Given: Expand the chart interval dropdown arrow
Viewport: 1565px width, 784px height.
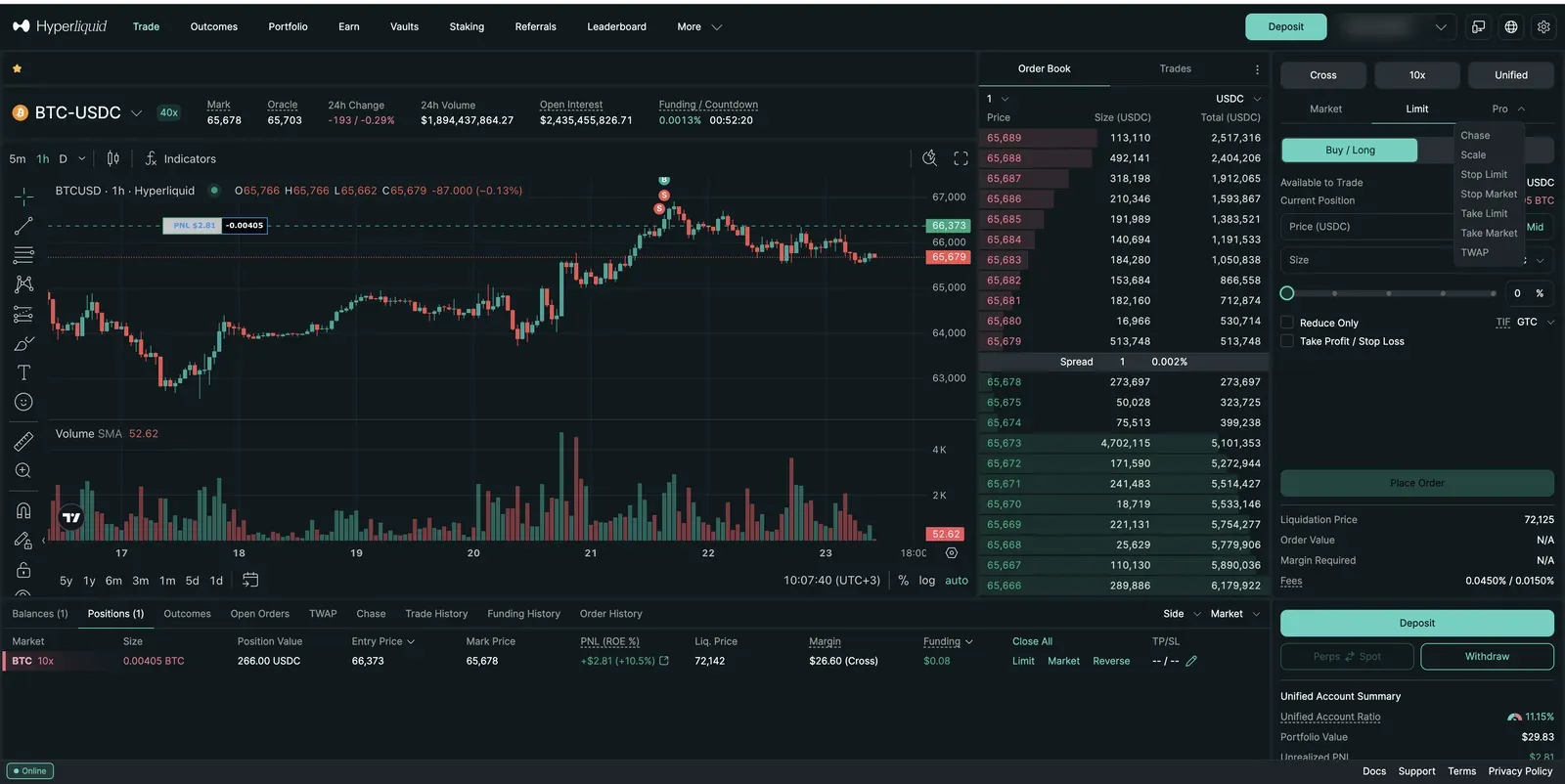Looking at the screenshot, I should pos(82,159).
